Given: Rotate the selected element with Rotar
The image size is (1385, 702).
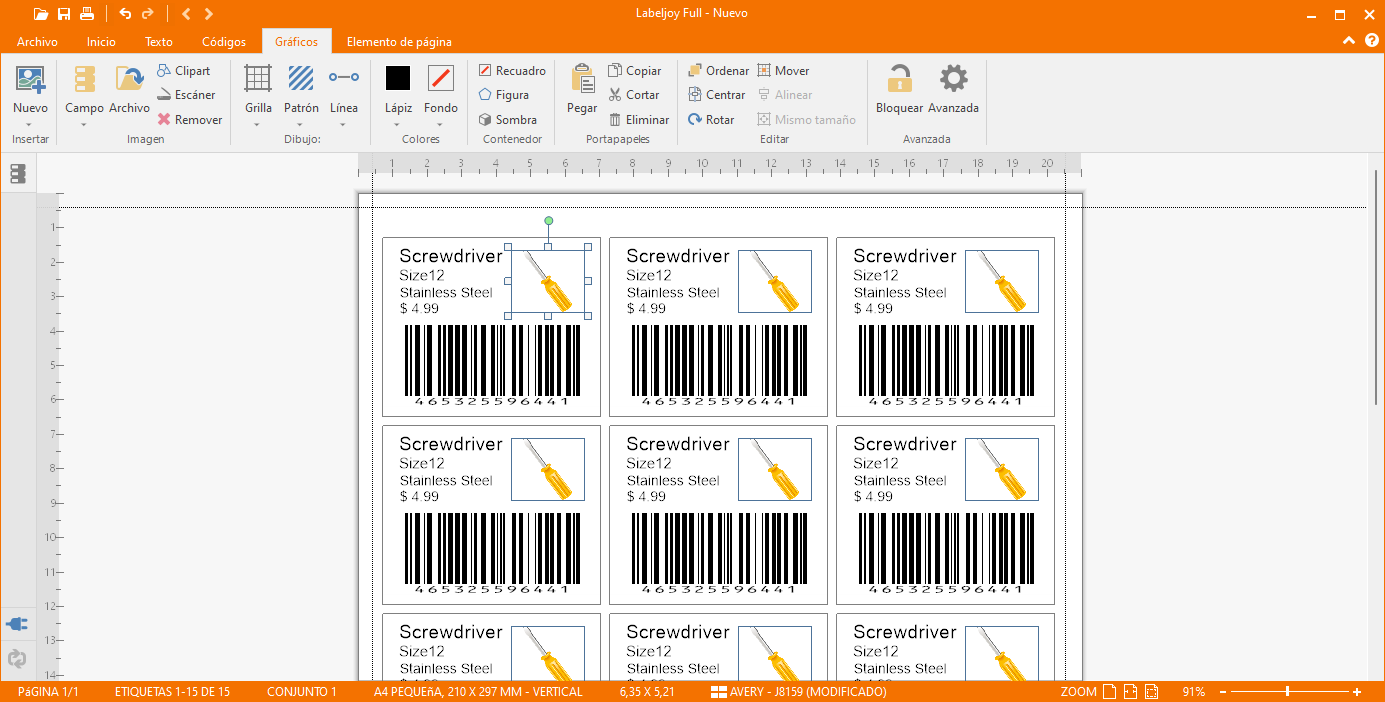Looking at the screenshot, I should (711, 120).
